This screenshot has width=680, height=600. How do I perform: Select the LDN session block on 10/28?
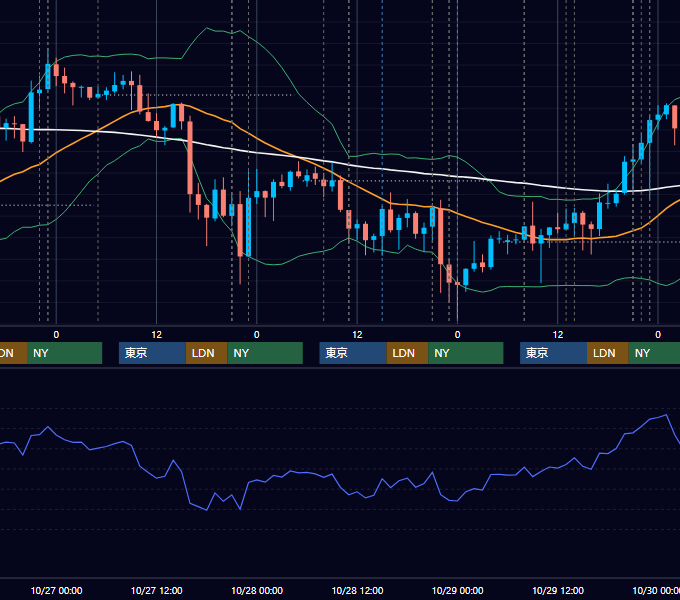pyautogui.click(x=407, y=353)
